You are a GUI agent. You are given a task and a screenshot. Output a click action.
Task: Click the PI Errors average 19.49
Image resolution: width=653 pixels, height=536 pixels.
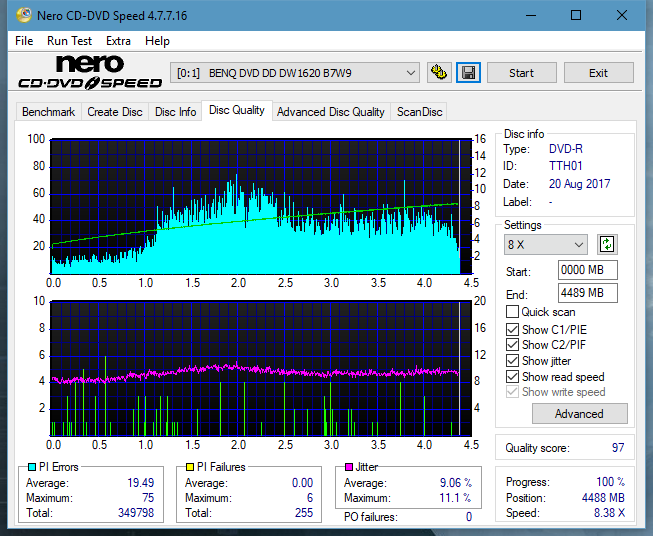coord(140,483)
